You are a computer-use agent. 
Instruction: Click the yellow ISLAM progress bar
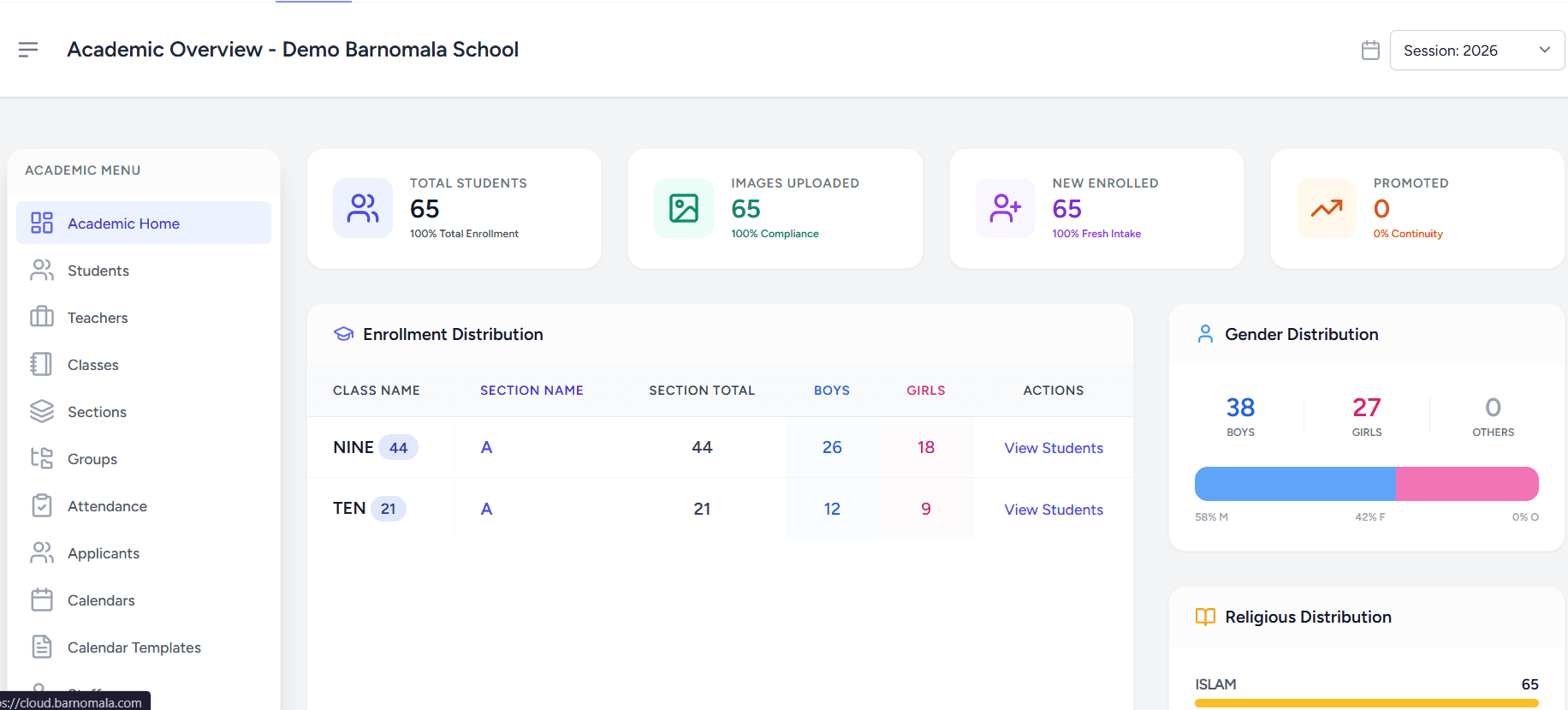coord(1367,703)
